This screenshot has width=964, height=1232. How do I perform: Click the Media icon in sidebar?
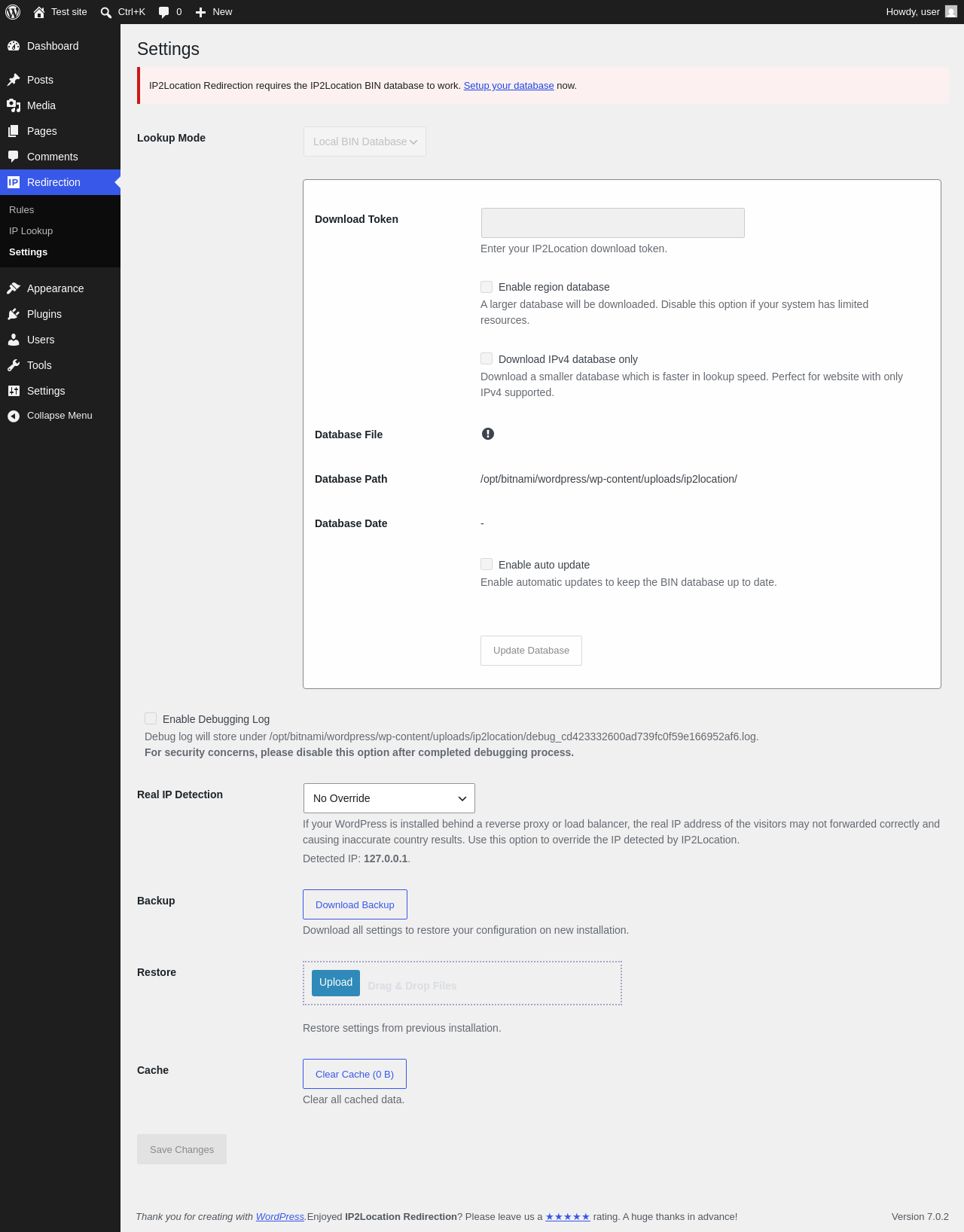click(14, 105)
